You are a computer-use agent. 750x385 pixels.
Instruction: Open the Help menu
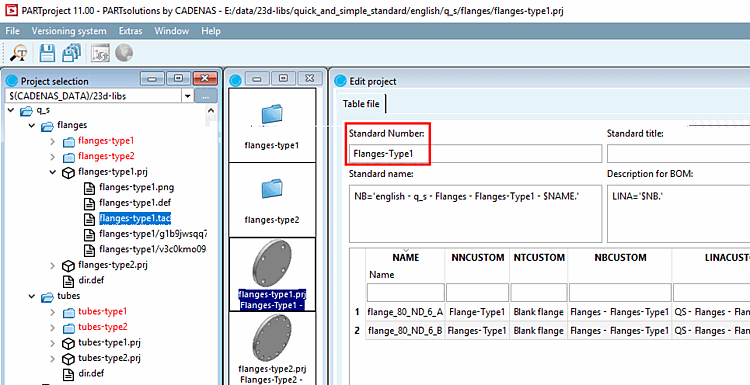pyautogui.click(x=211, y=31)
